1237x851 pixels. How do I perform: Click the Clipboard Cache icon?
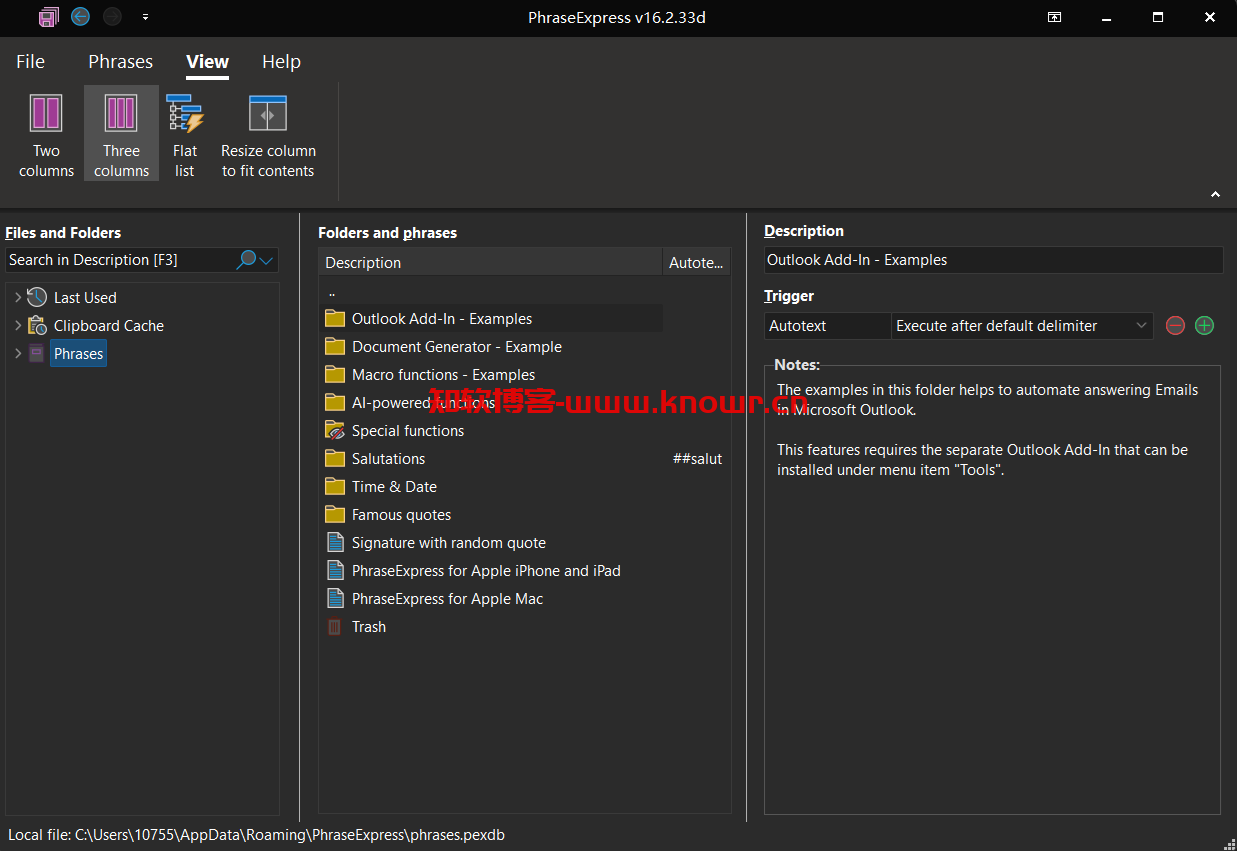point(37,325)
